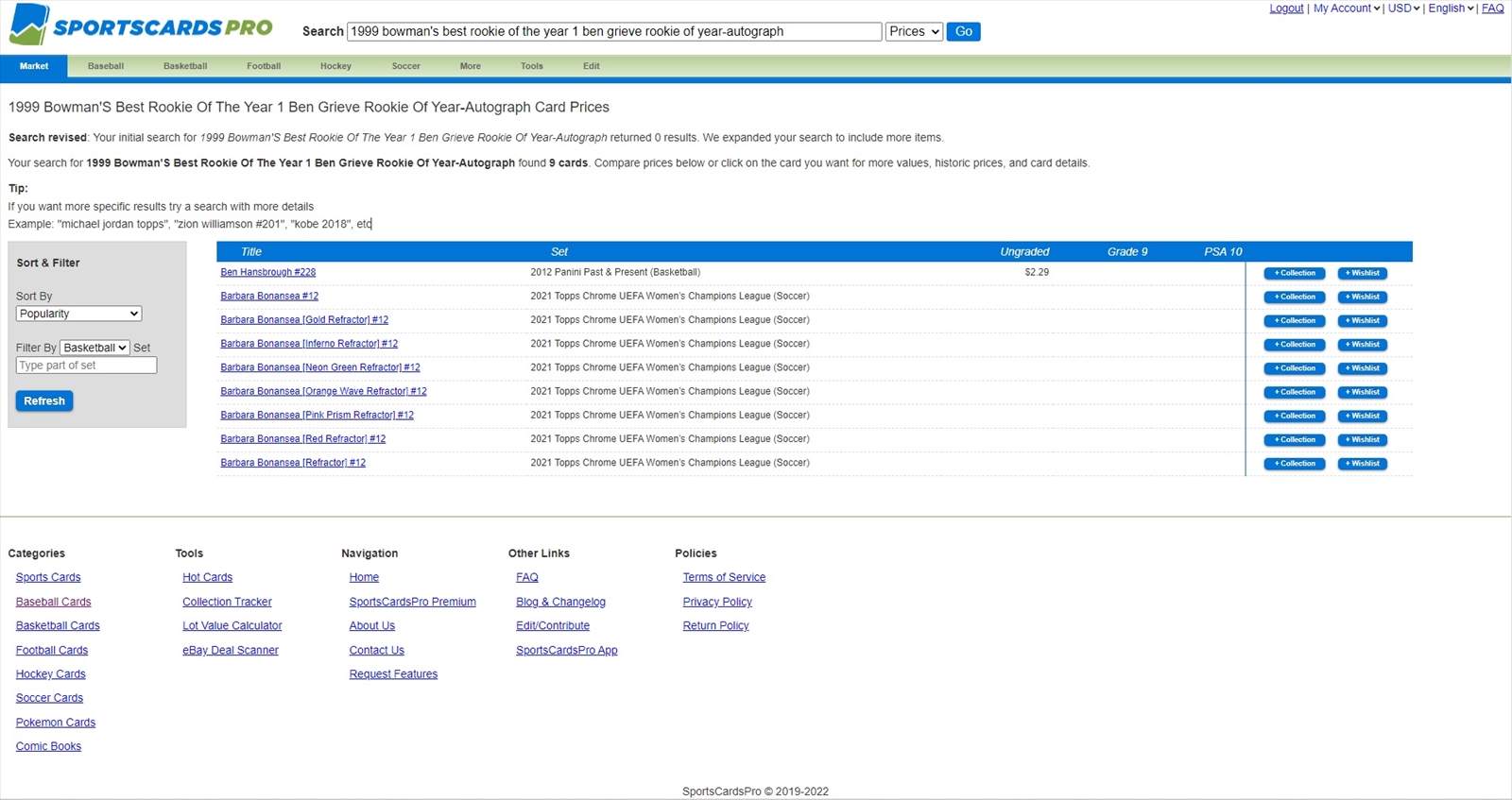
Task: Open Barbara Bonansea Gold Refractor card
Action: [304, 320]
